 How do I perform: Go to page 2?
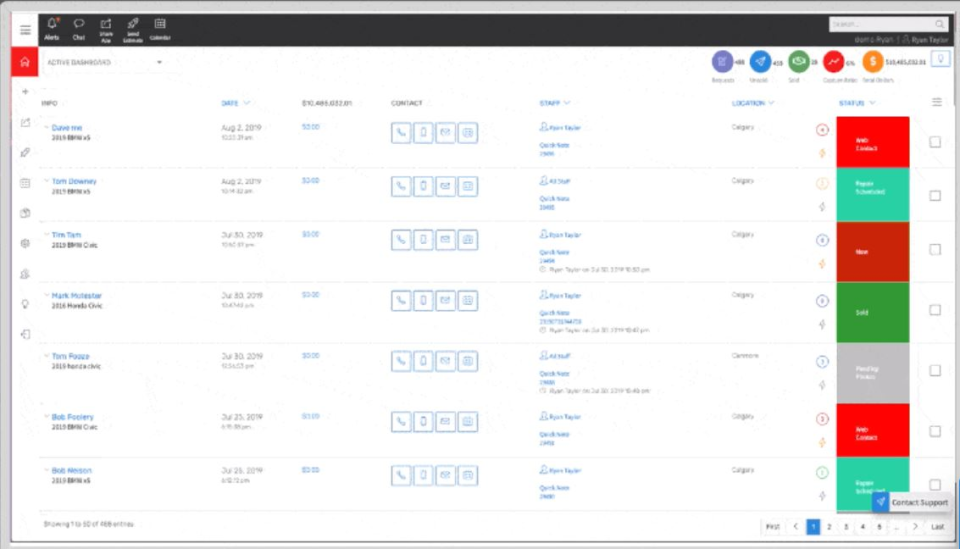coord(829,526)
